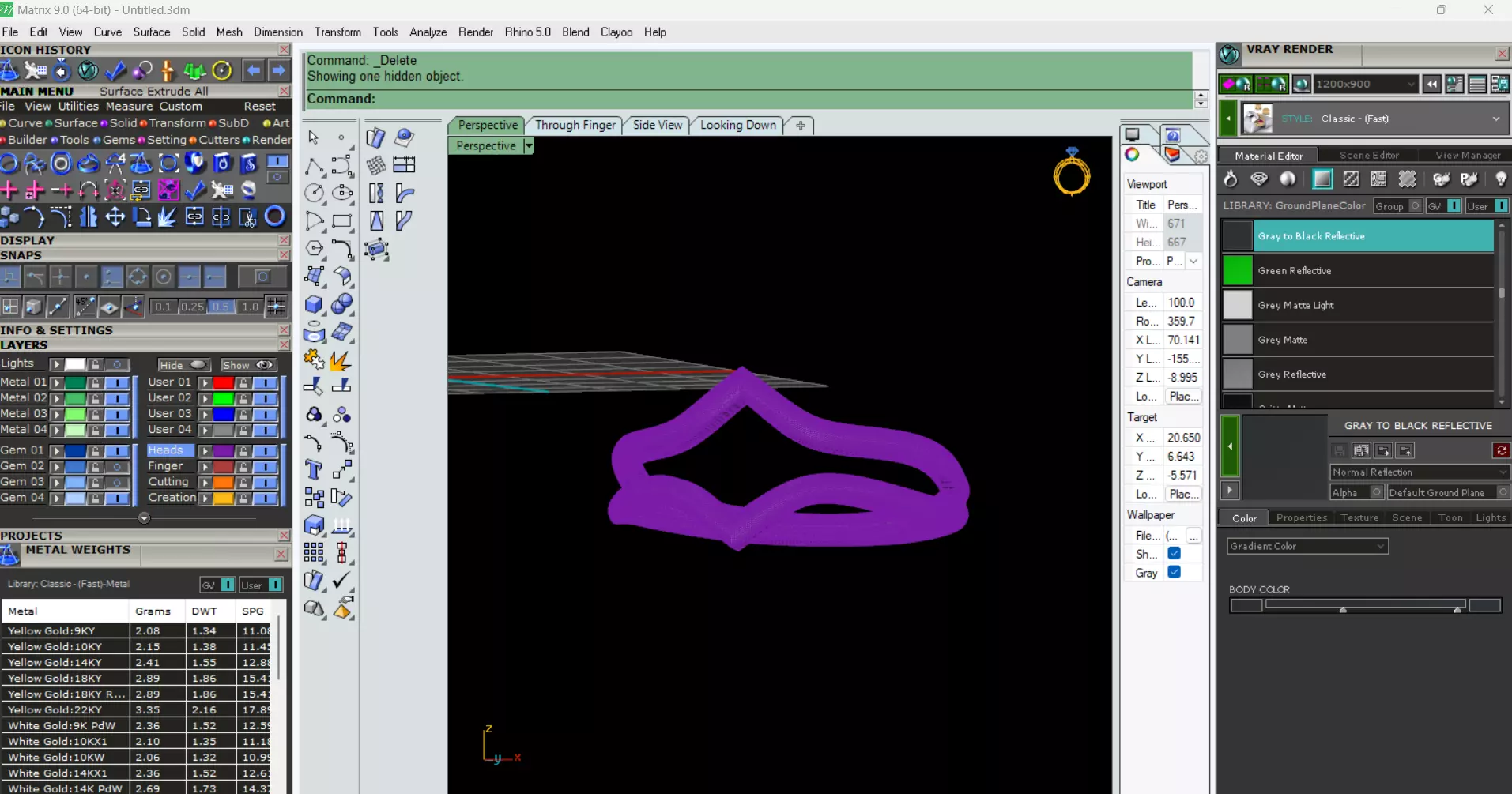Screen dimensions: 1512x794
Task: Pick the polygon drawing tool
Action: pos(314,249)
